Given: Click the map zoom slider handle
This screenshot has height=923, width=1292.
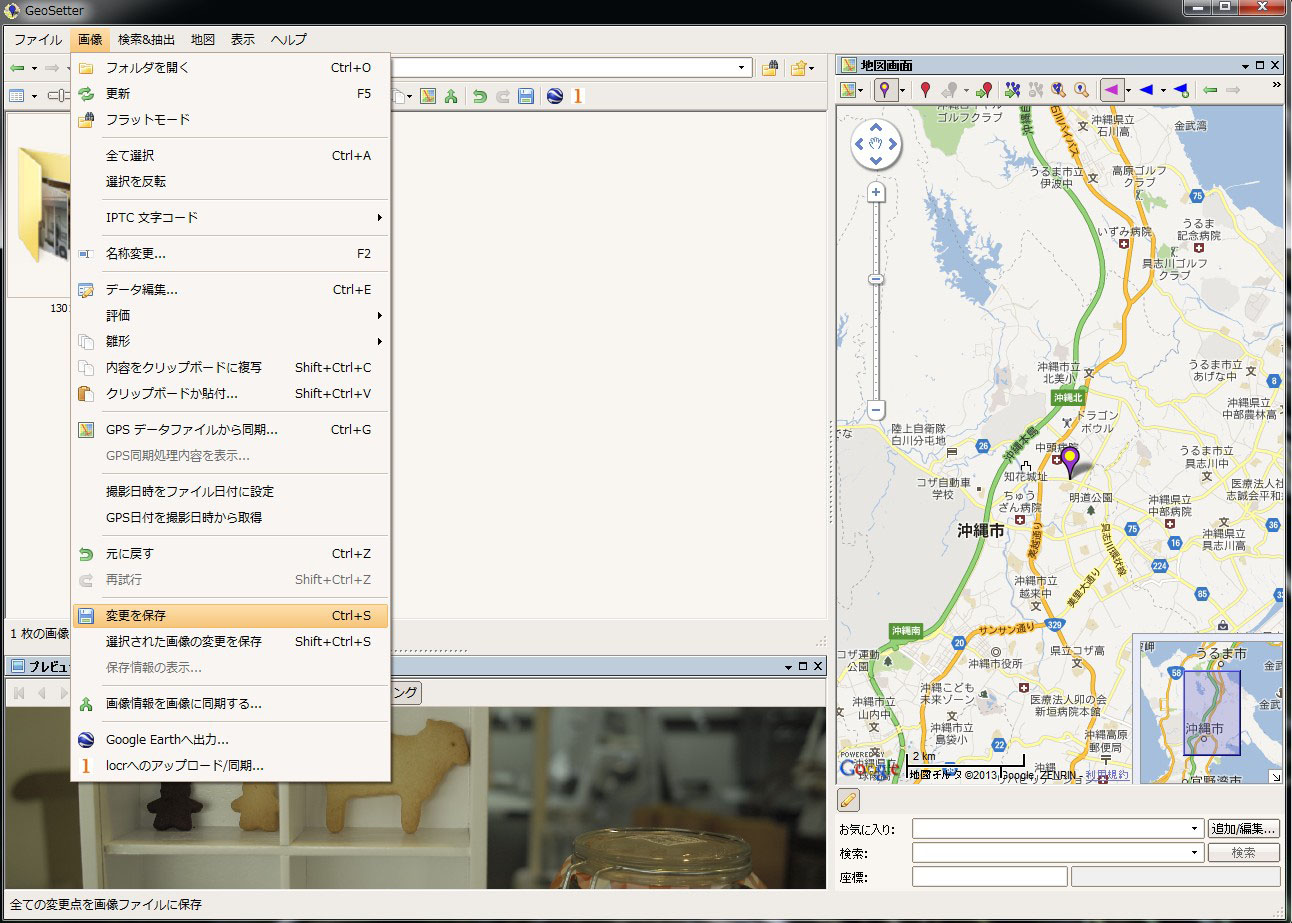Looking at the screenshot, I should pos(876,280).
